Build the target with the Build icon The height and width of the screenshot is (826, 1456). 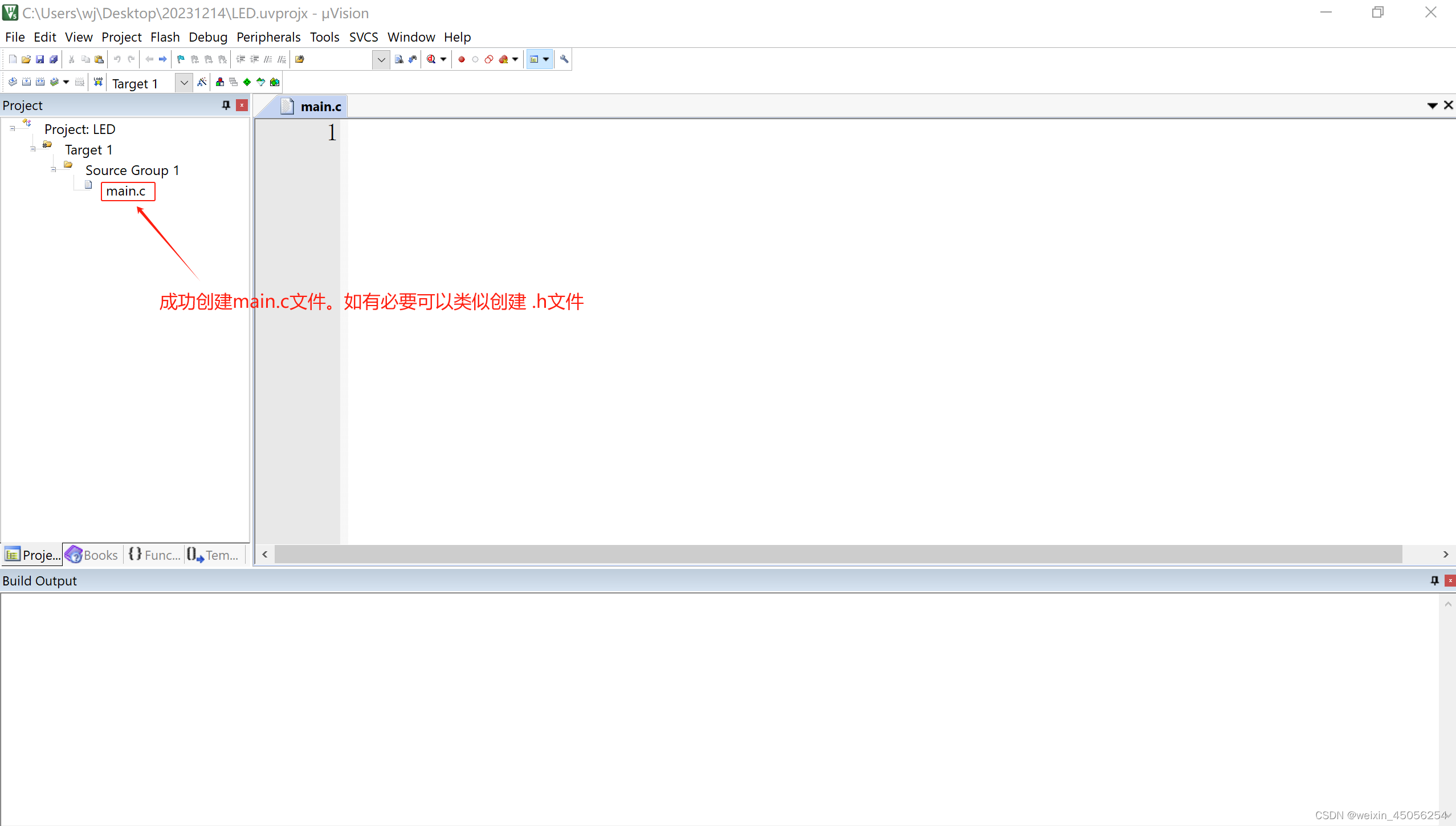[26, 82]
